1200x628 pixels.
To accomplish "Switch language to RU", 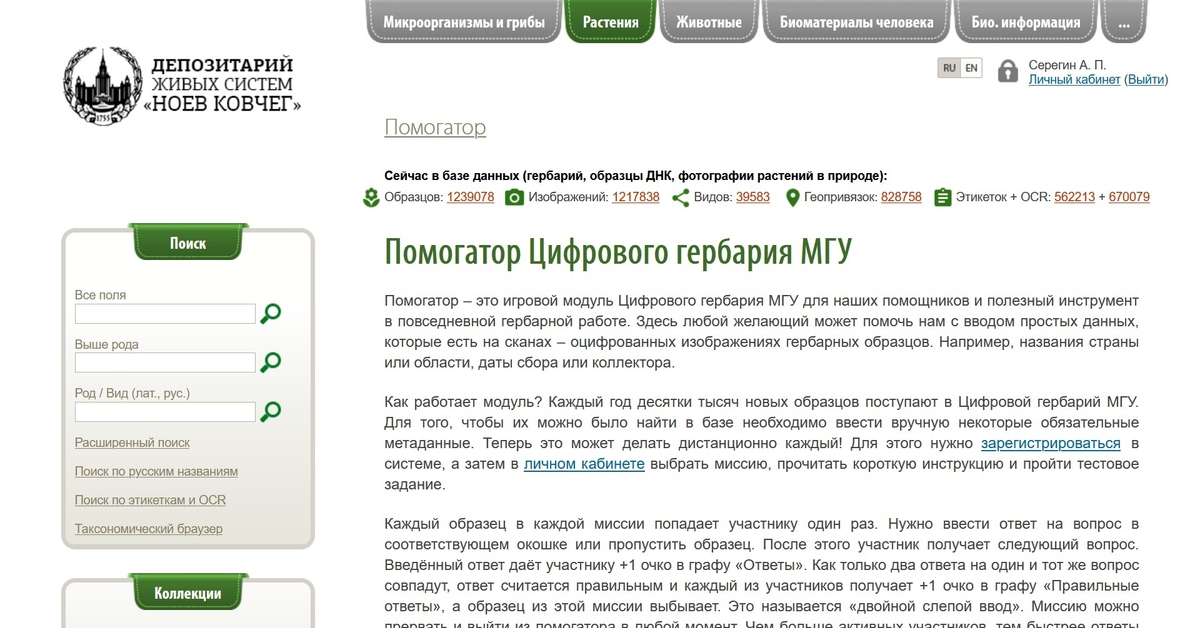I will [x=949, y=68].
